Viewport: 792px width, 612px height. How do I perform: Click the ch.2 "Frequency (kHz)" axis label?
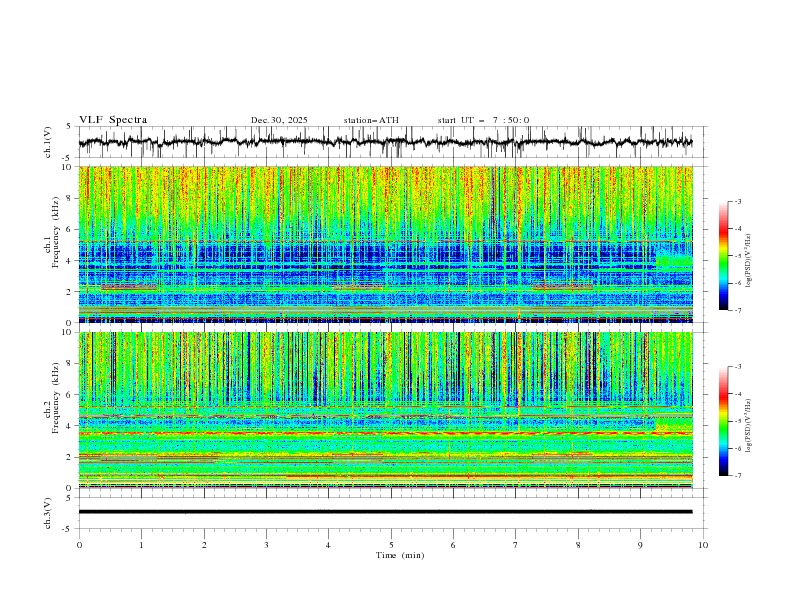tap(56, 397)
